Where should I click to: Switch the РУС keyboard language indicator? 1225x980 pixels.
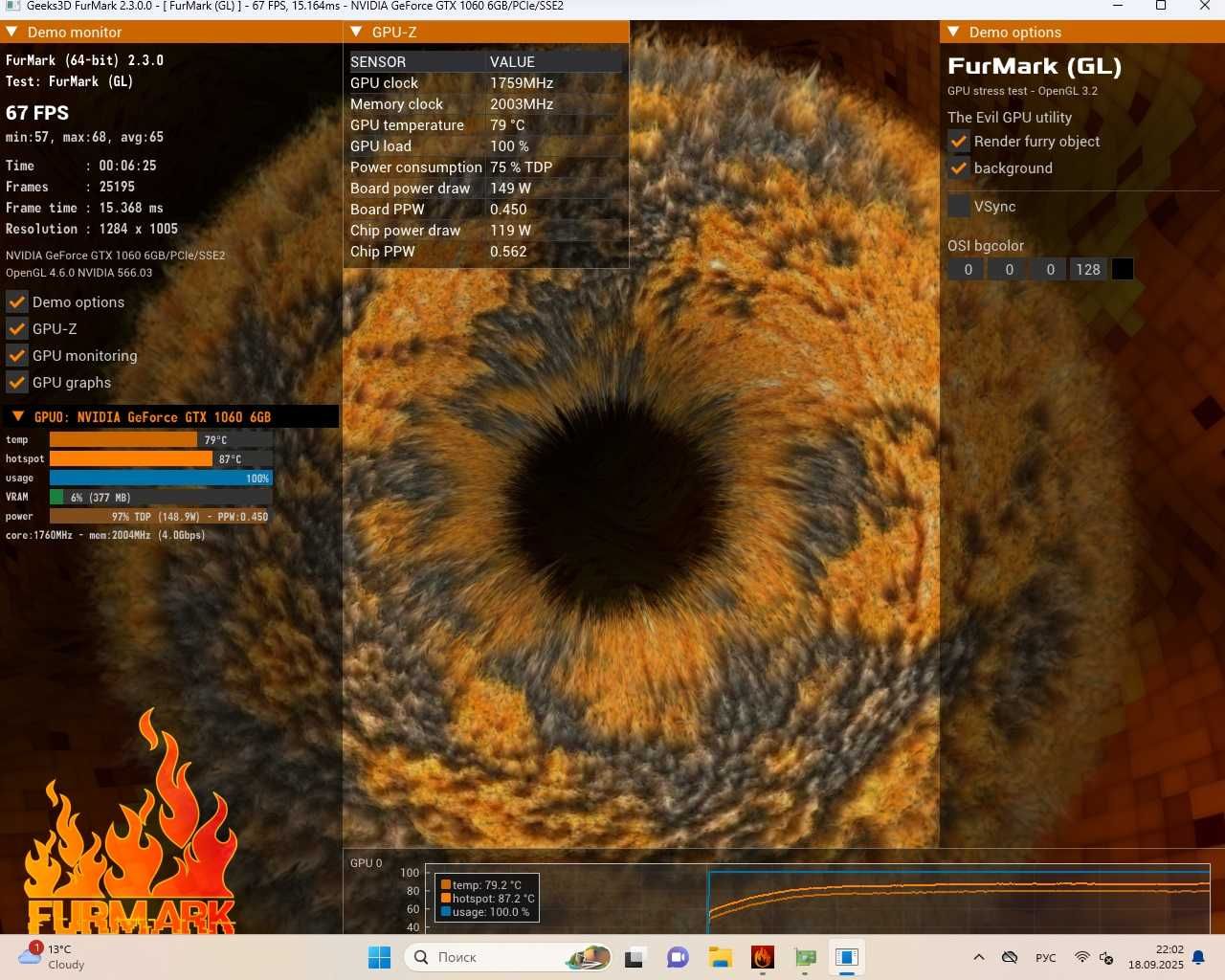[1046, 957]
